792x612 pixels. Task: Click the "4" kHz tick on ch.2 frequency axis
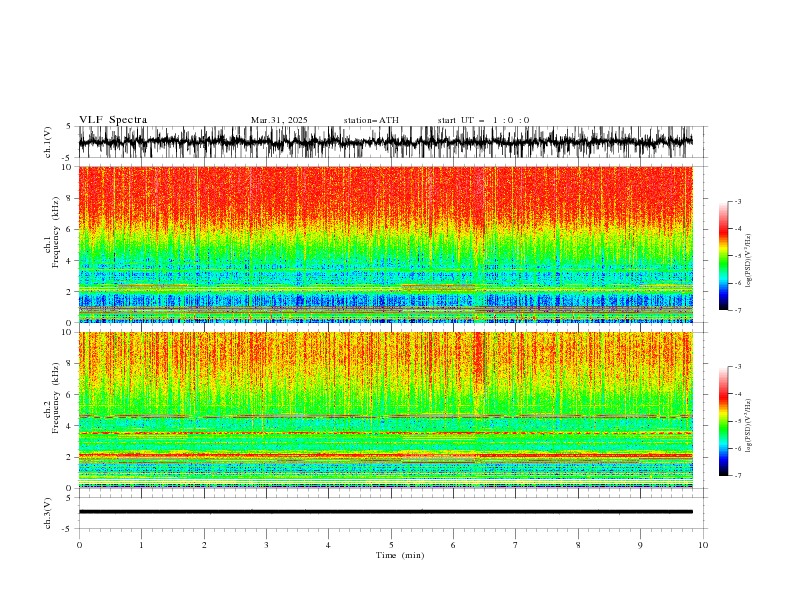pyautogui.click(x=69, y=426)
